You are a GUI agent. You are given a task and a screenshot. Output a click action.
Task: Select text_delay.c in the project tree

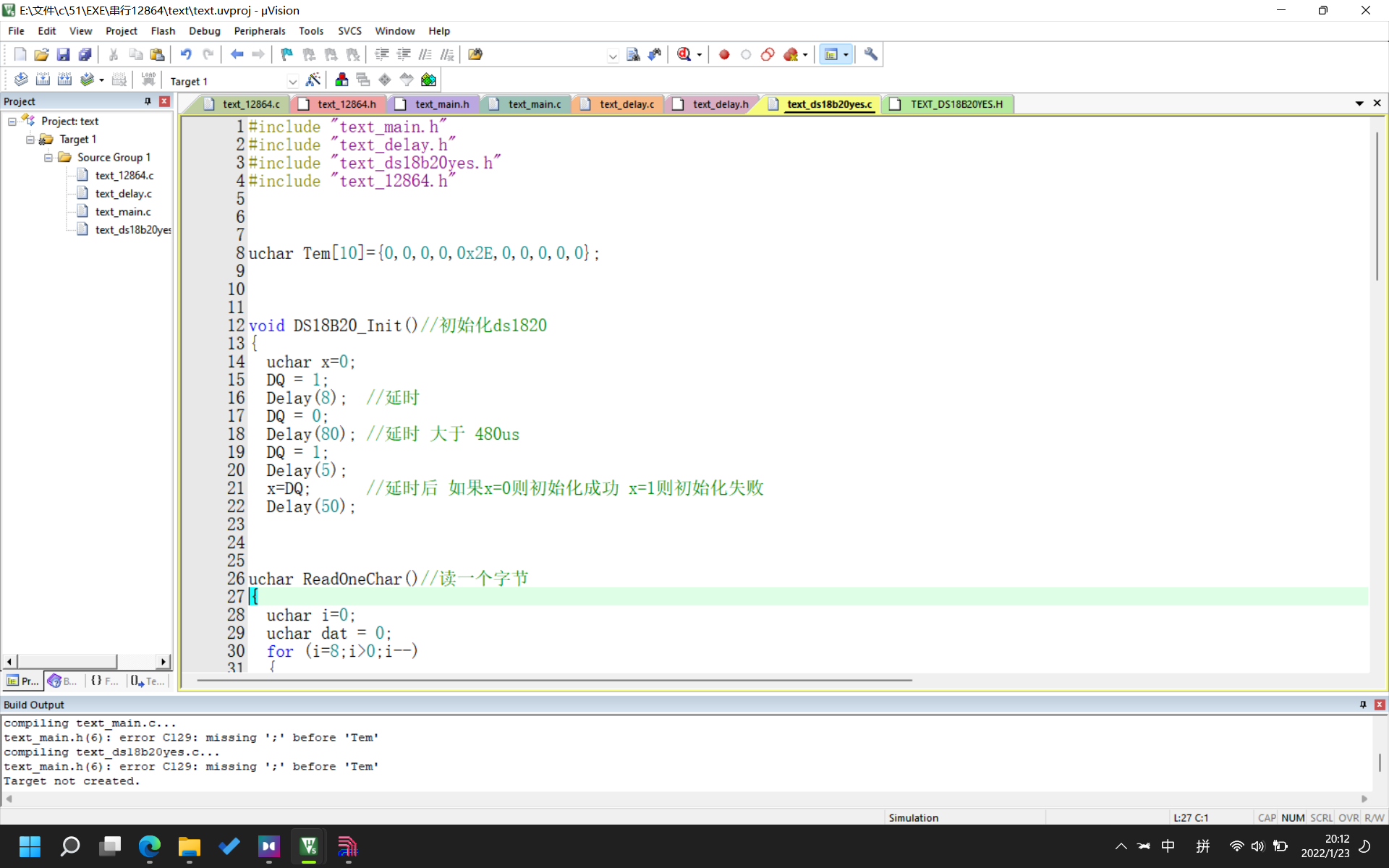[x=123, y=194]
